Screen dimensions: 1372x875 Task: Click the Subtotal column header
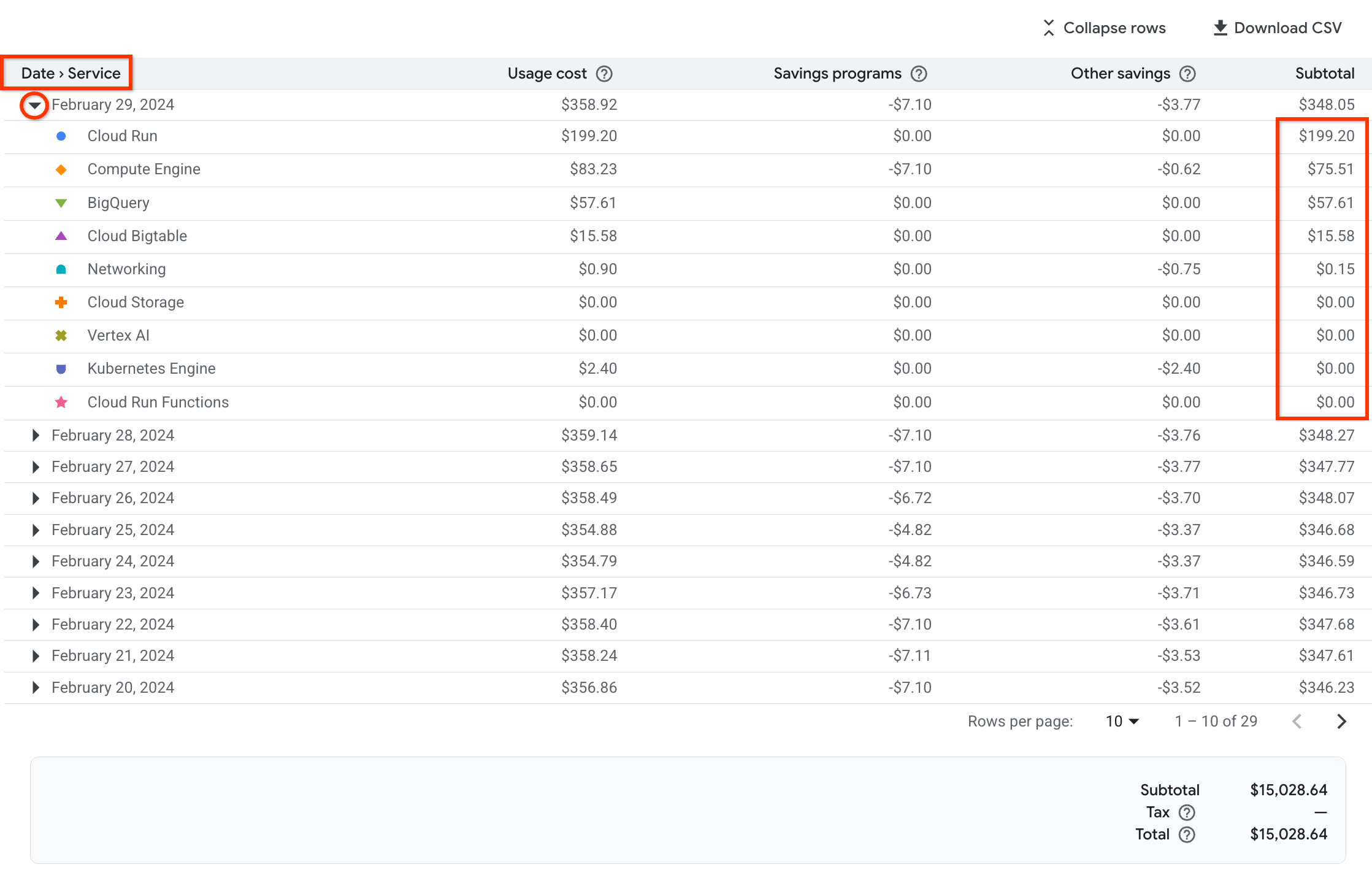1325,73
